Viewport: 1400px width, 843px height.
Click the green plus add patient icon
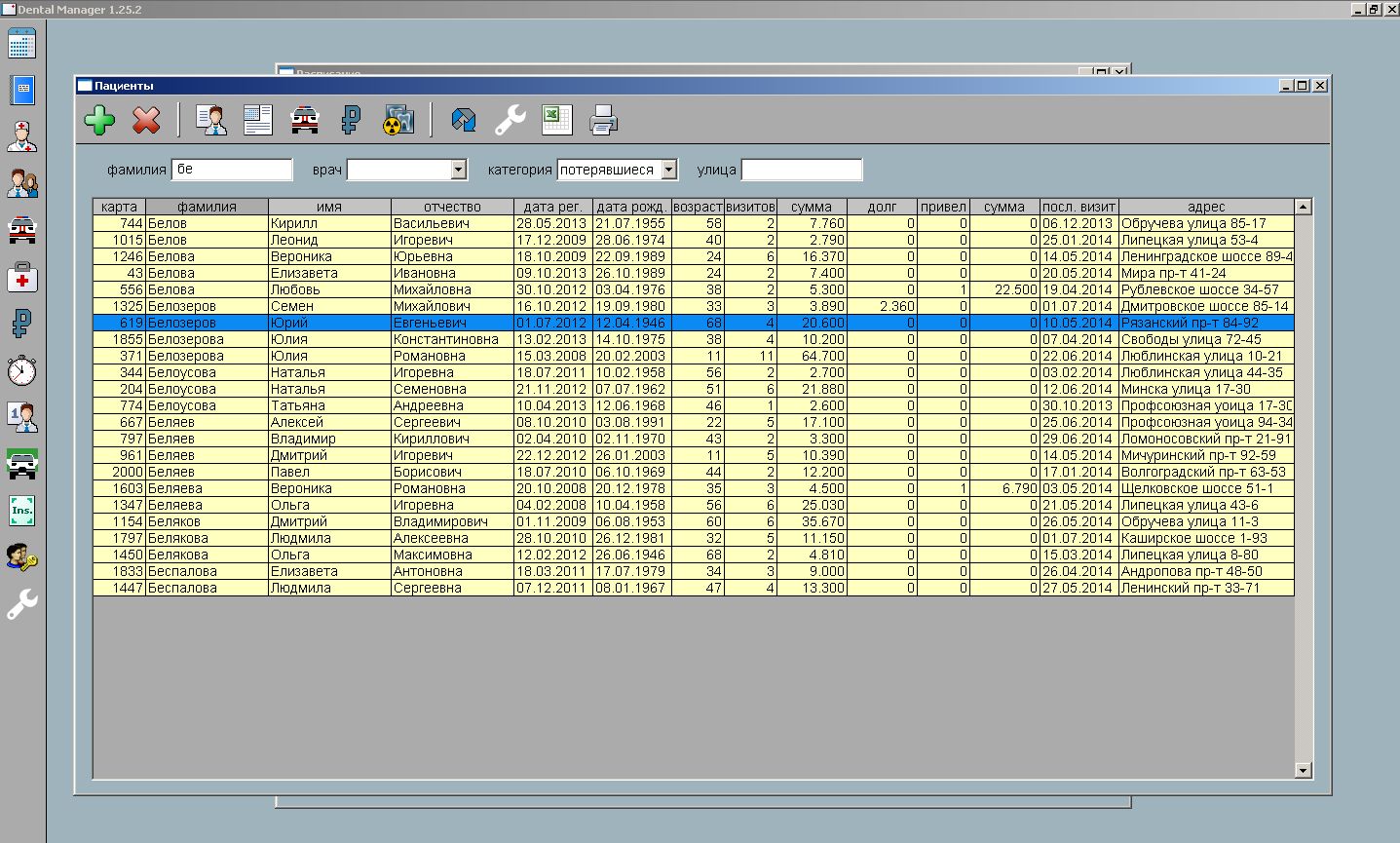[99, 120]
